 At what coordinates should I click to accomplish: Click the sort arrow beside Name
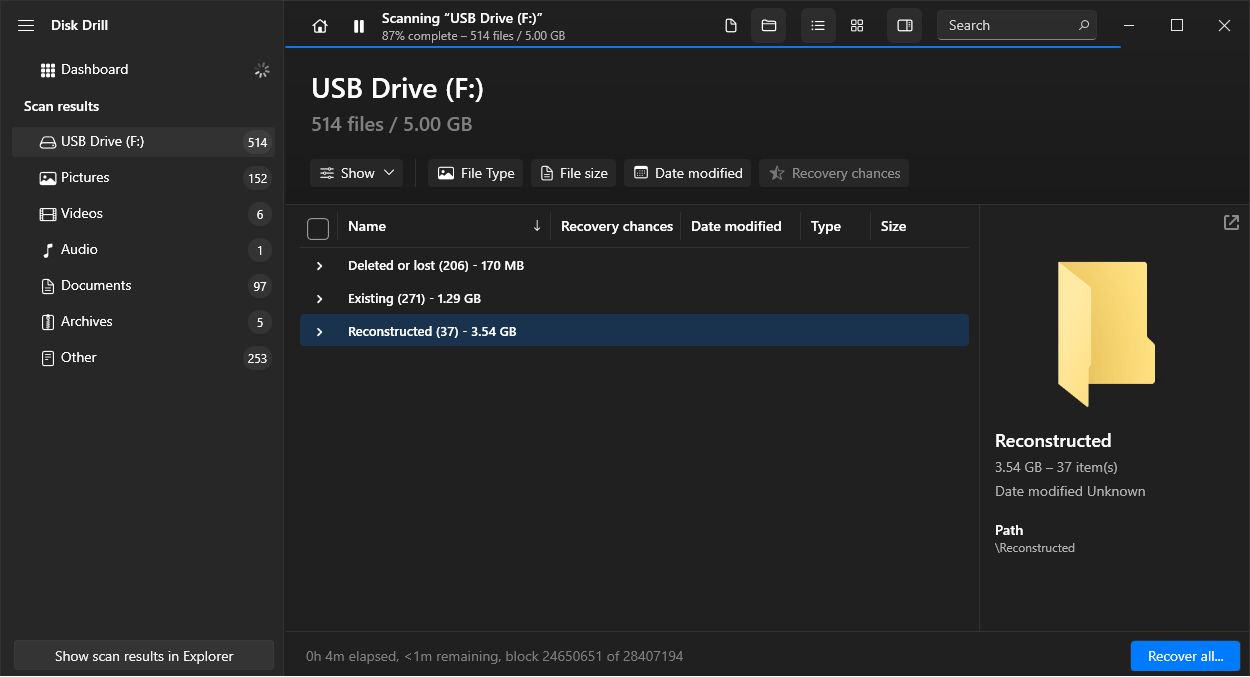click(537, 226)
